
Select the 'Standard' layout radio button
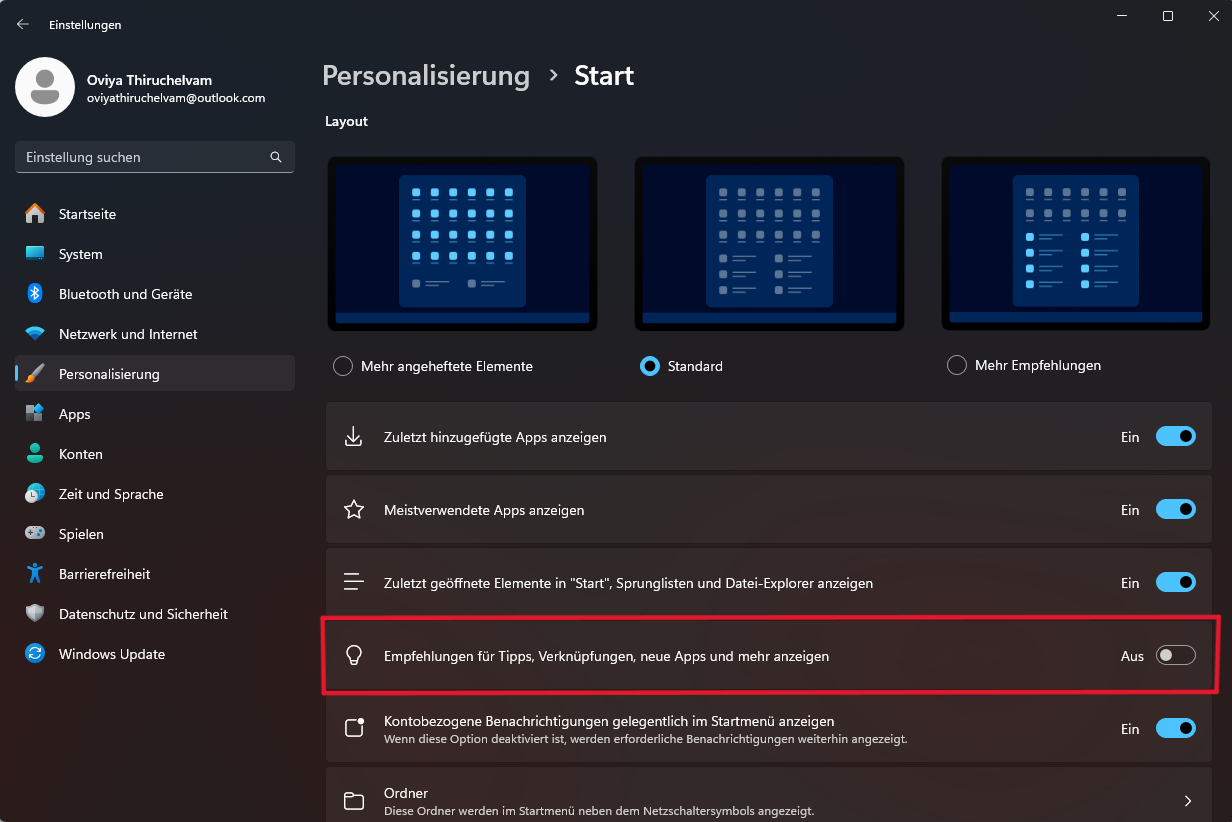click(x=650, y=366)
